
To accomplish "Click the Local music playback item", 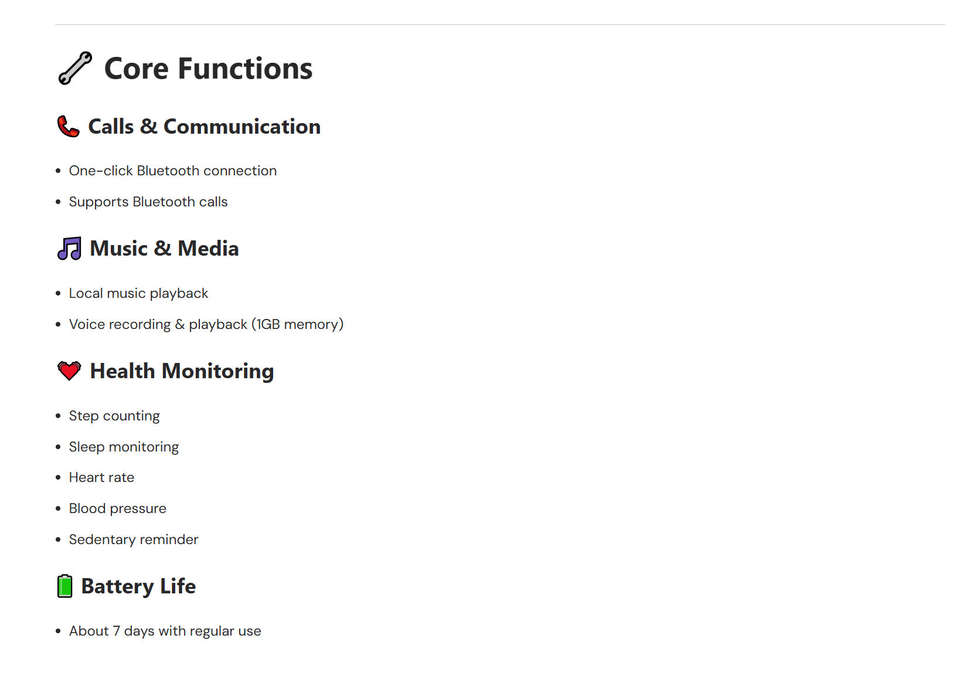I will tap(138, 294).
